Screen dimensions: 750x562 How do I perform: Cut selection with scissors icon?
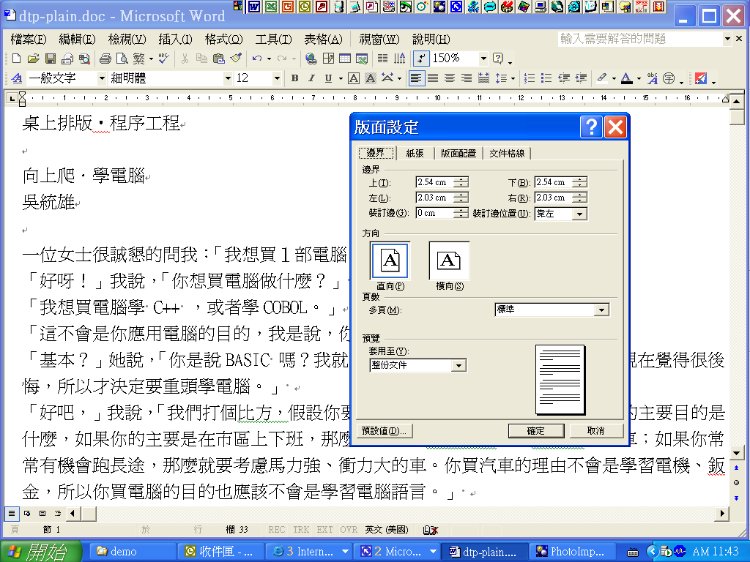tap(185, 59)
